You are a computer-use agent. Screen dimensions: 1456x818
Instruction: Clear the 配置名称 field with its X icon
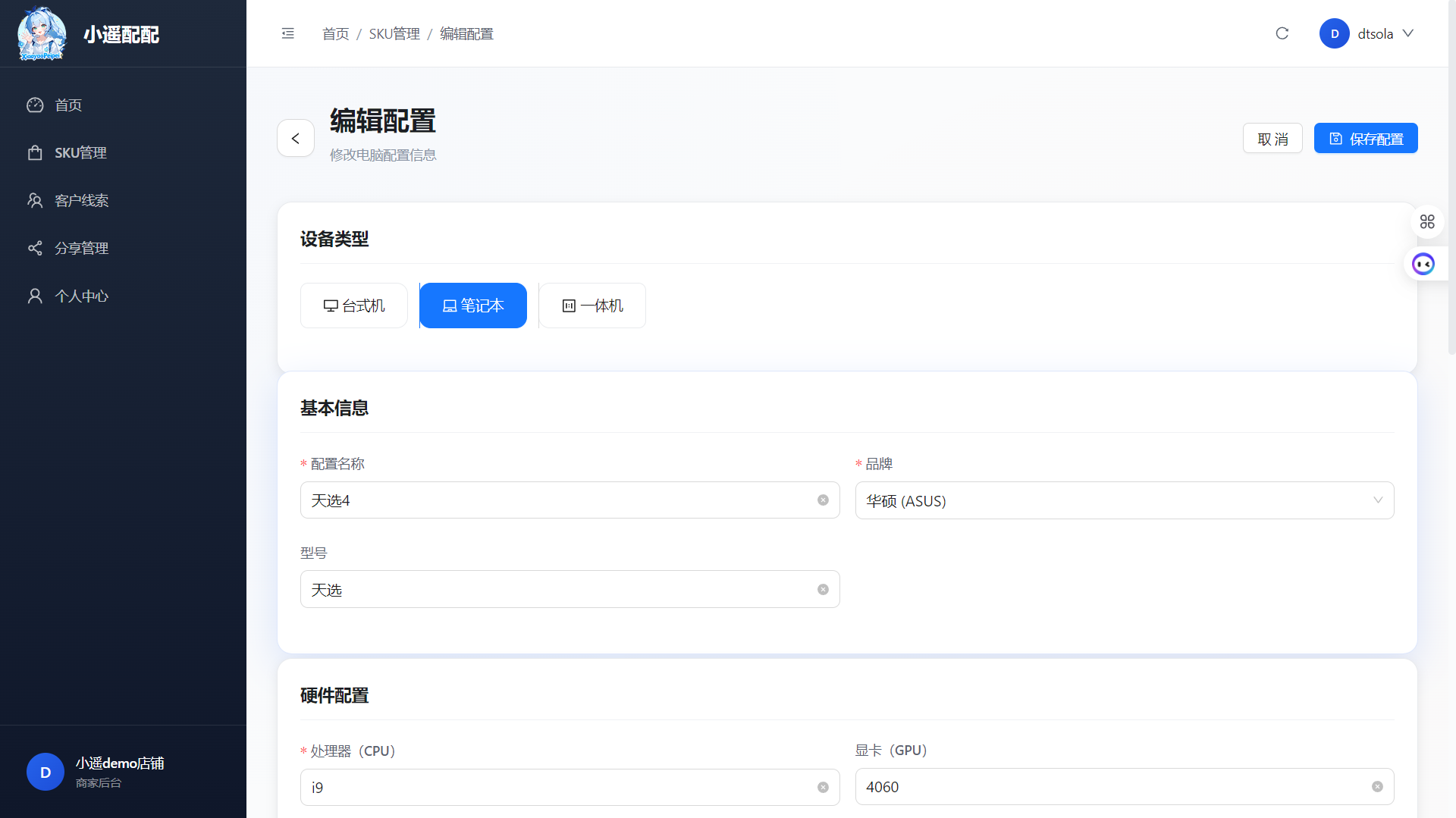pos(823,500)
